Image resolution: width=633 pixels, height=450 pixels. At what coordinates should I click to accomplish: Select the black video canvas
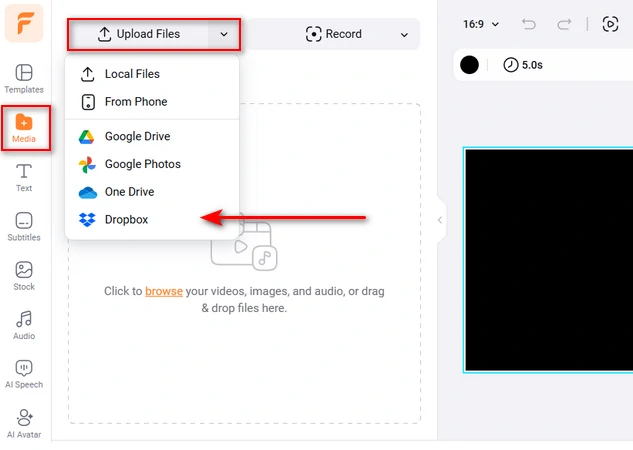549,260
